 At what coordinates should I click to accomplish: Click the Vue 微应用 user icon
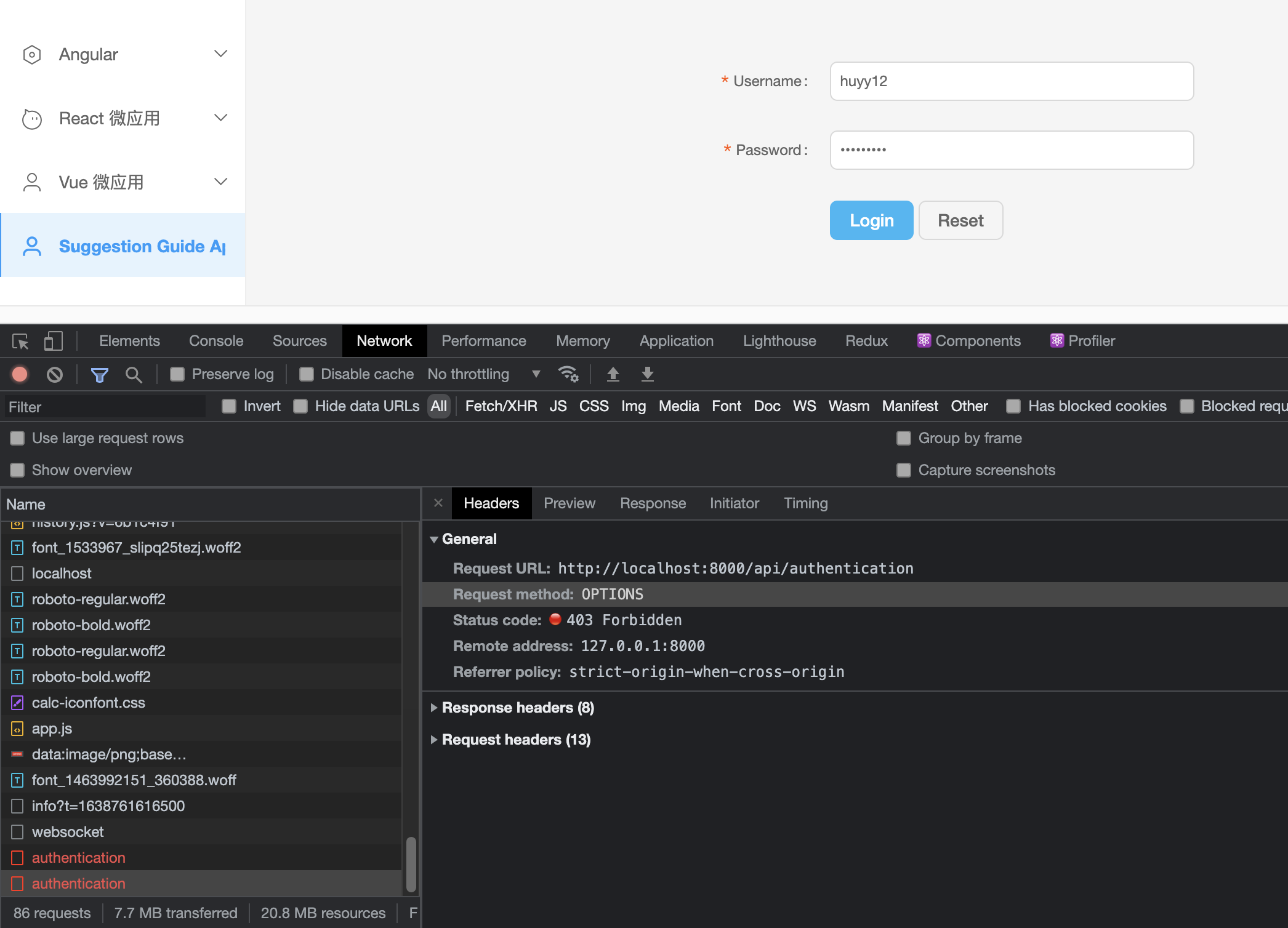[32, 183]
